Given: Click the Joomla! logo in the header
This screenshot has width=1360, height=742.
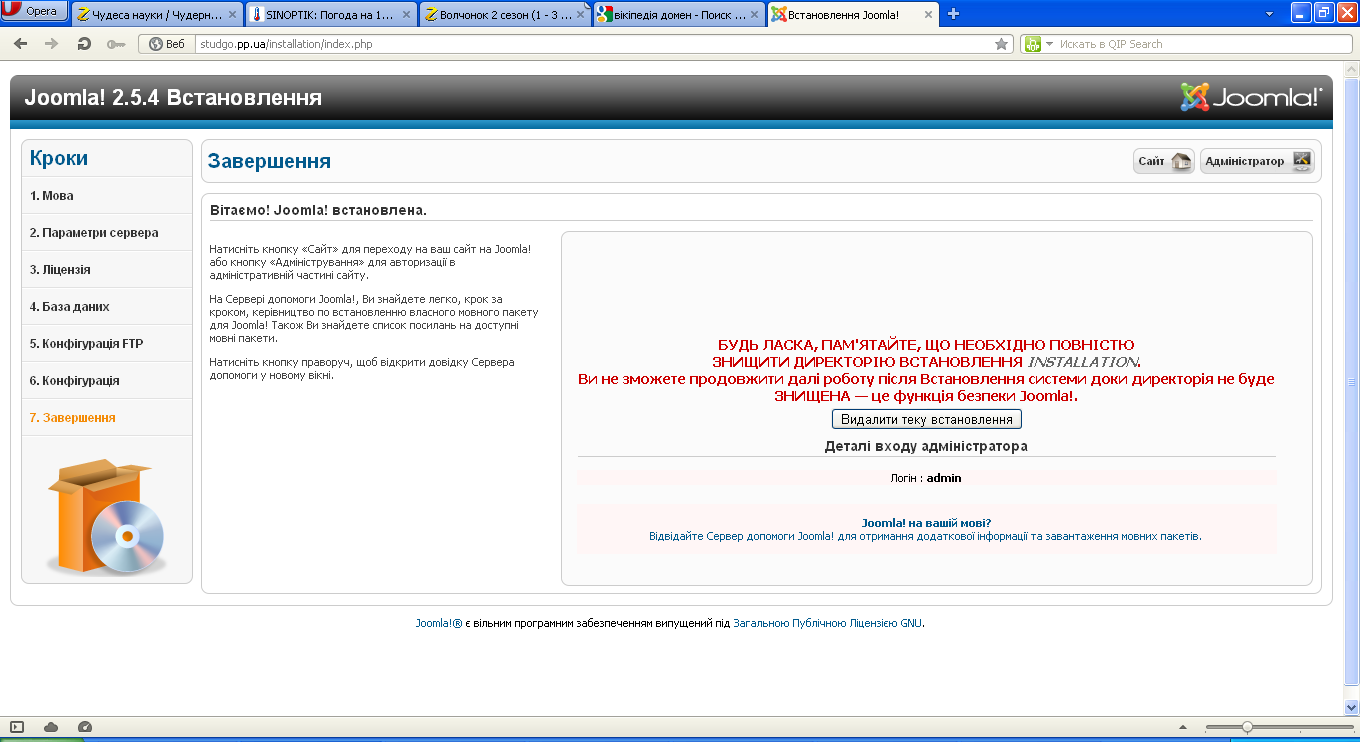Looking at the screenshot, I should [1251, 96].
